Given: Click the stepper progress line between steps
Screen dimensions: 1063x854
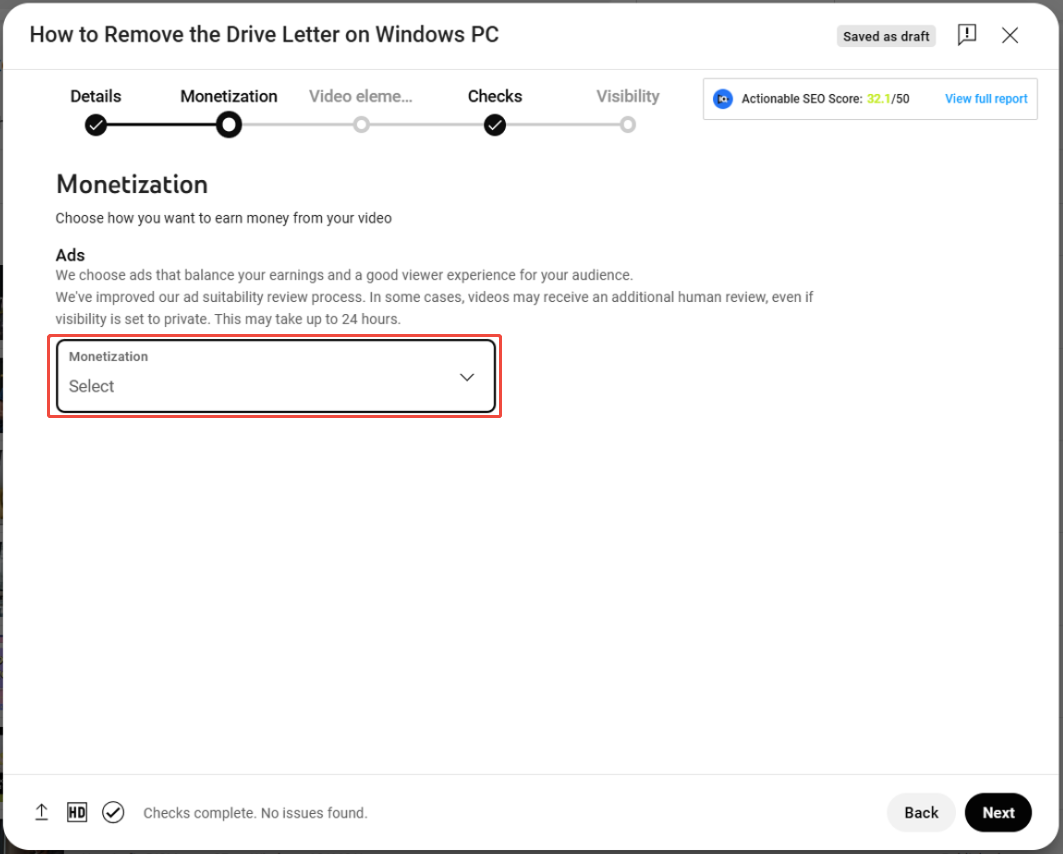Looking at the screenshot, I should [160, 125].
